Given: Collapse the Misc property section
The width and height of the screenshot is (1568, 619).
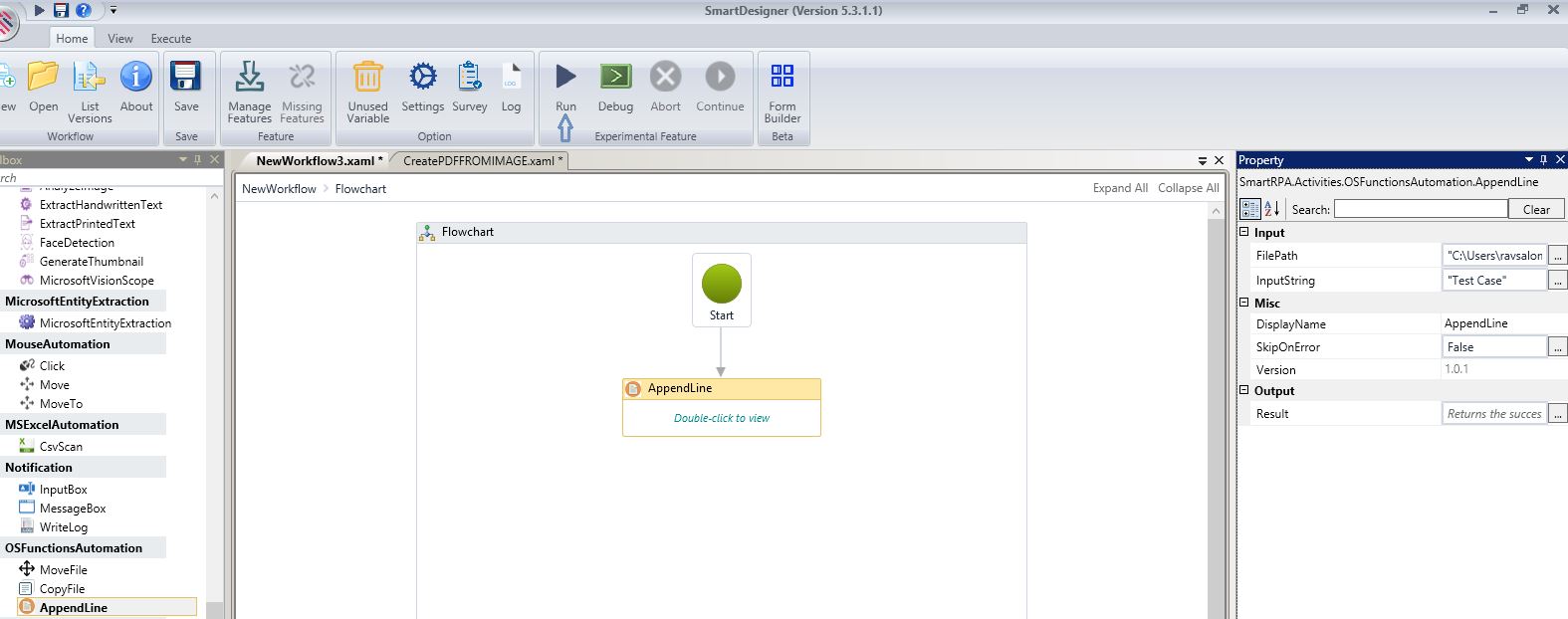Looking at the screenshot, I should pos(1243,303).
